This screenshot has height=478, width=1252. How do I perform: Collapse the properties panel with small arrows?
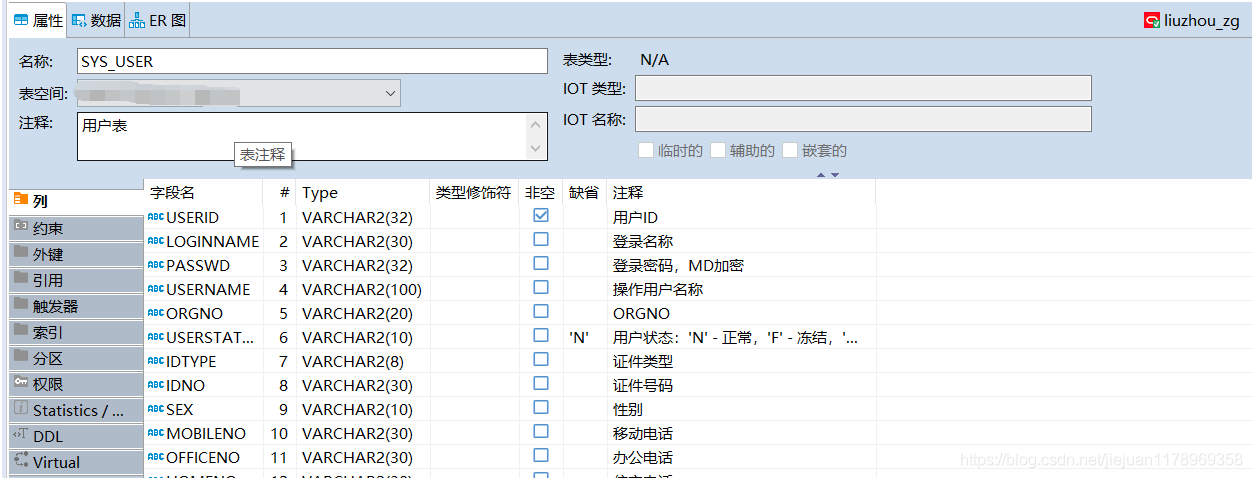pyautogui.click(x=827, y=175)
